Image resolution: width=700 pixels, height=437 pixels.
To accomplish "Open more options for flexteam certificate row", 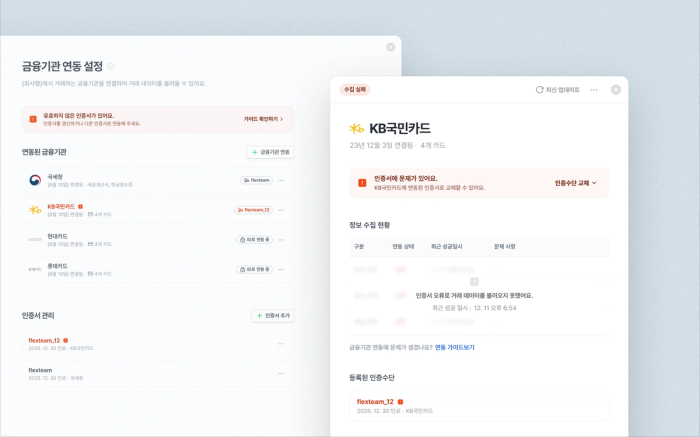I will pyautogui.click(x=281, y=373).
